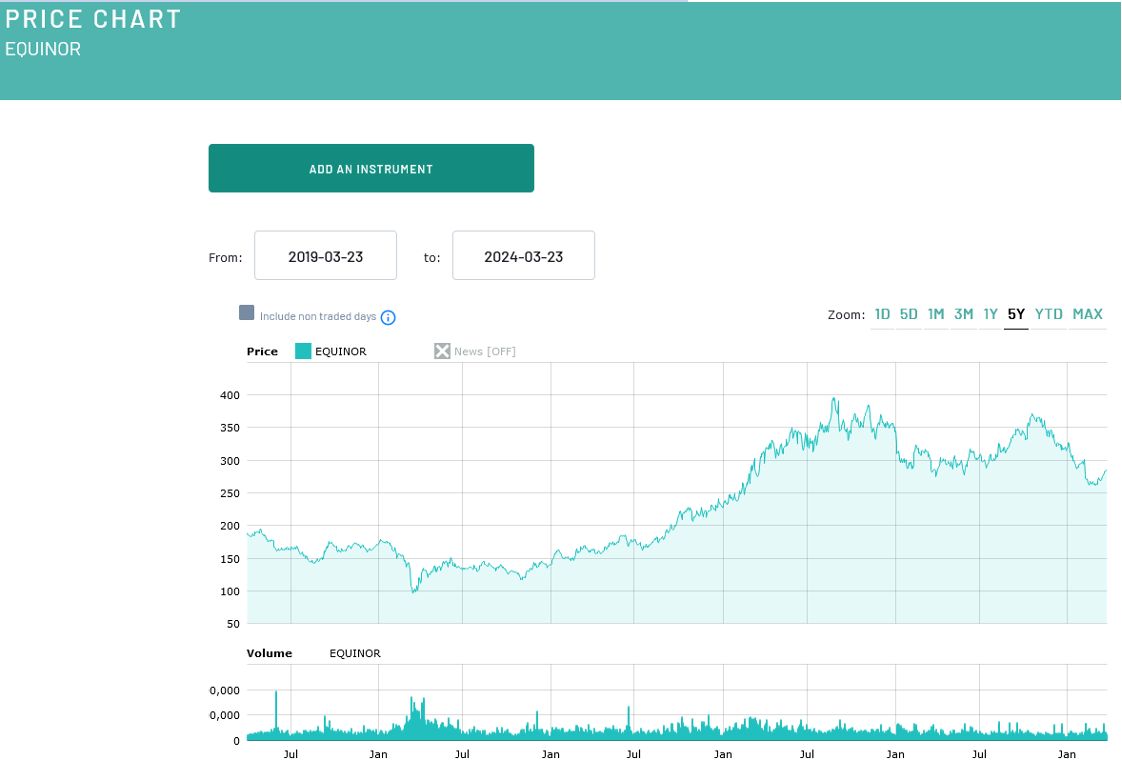The image size is (1122, 768).
Task: Click the EQUINOR teal legend color swatch
Action: 303,351
